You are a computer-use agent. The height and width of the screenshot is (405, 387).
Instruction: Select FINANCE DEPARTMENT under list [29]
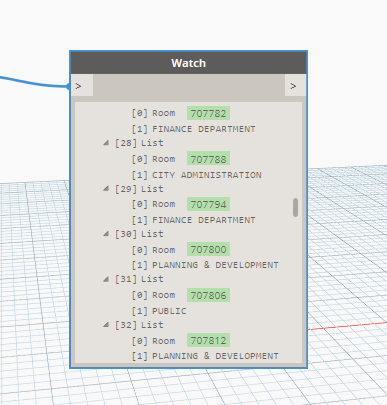click(204, 220)
